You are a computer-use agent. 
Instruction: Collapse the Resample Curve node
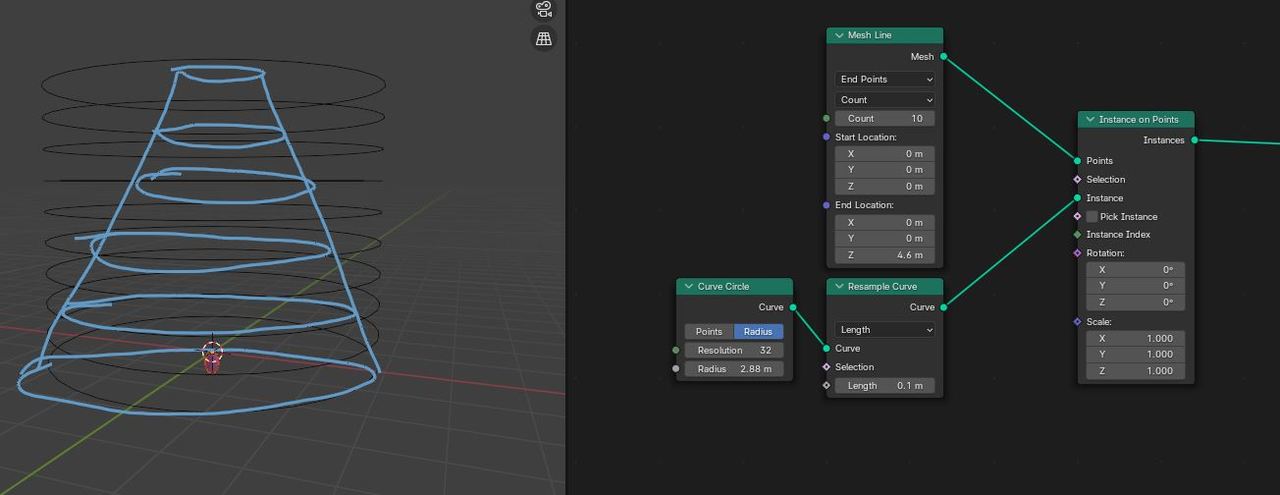pos(838,286)
